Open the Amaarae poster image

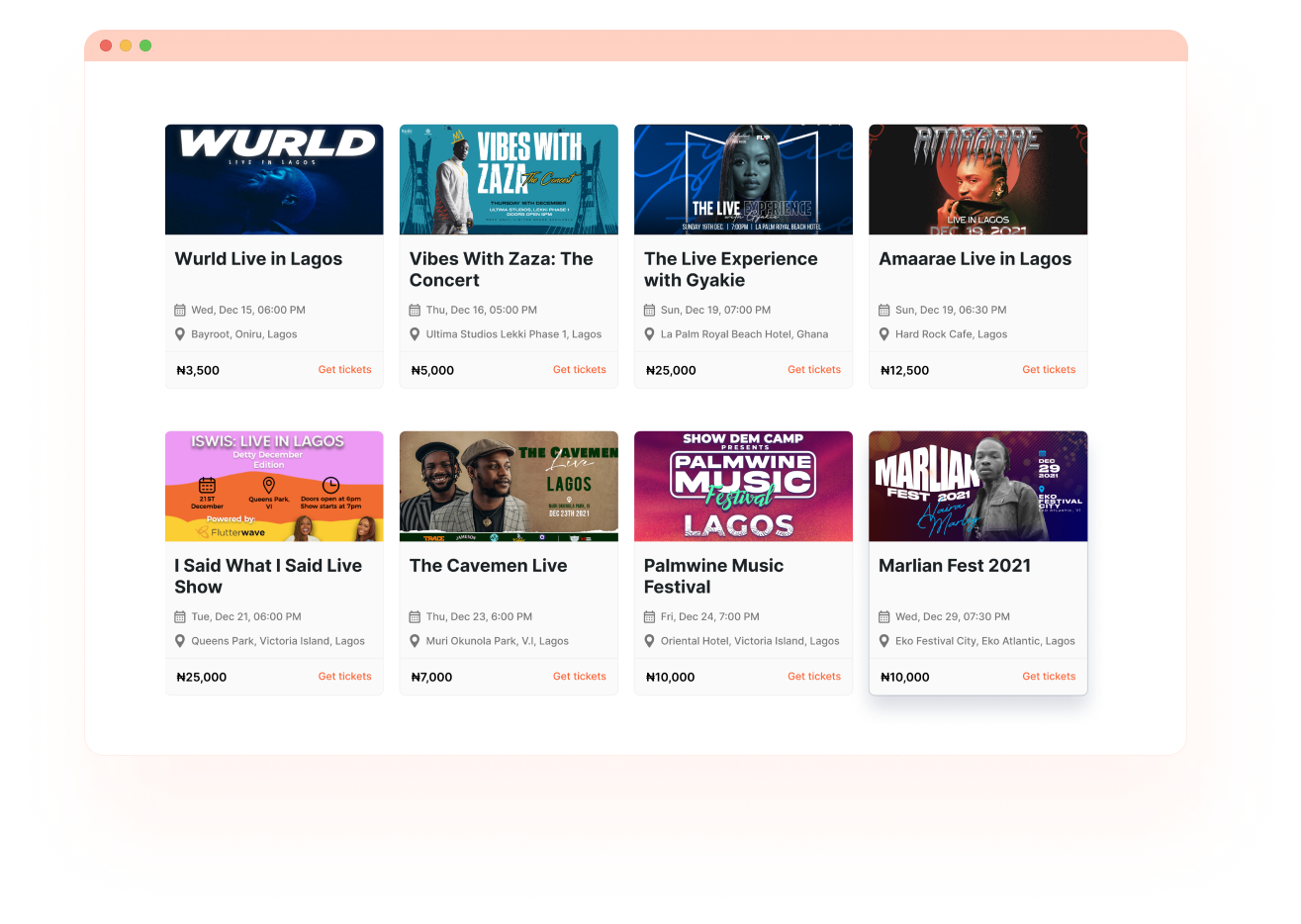pos(977,179)
